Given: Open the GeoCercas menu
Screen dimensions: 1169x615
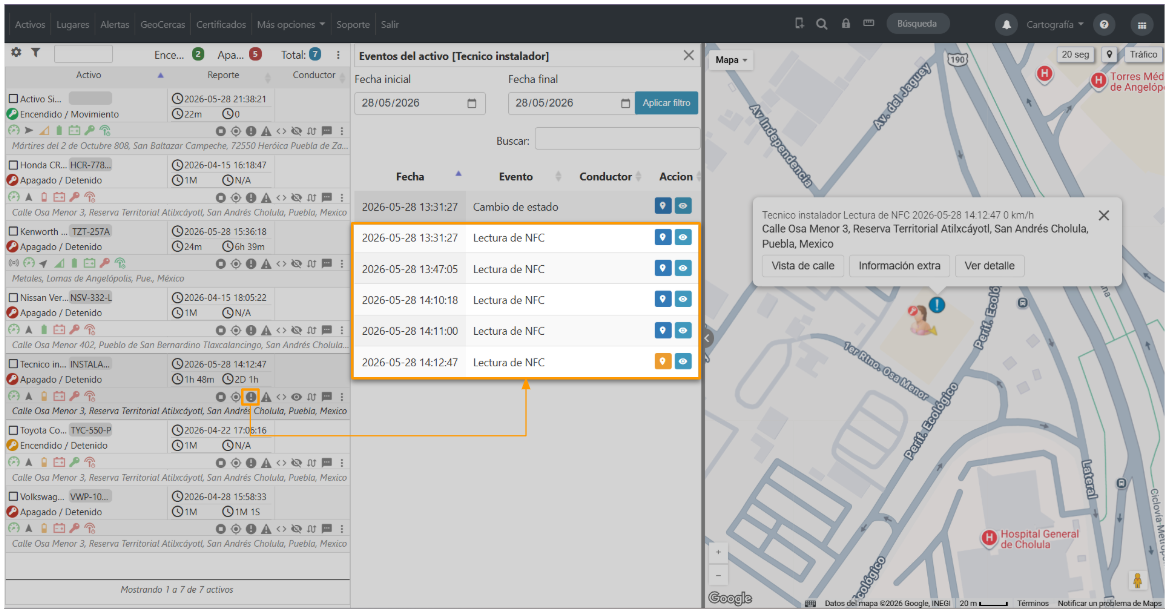Looking at the screenshot, I should (163, 25).
